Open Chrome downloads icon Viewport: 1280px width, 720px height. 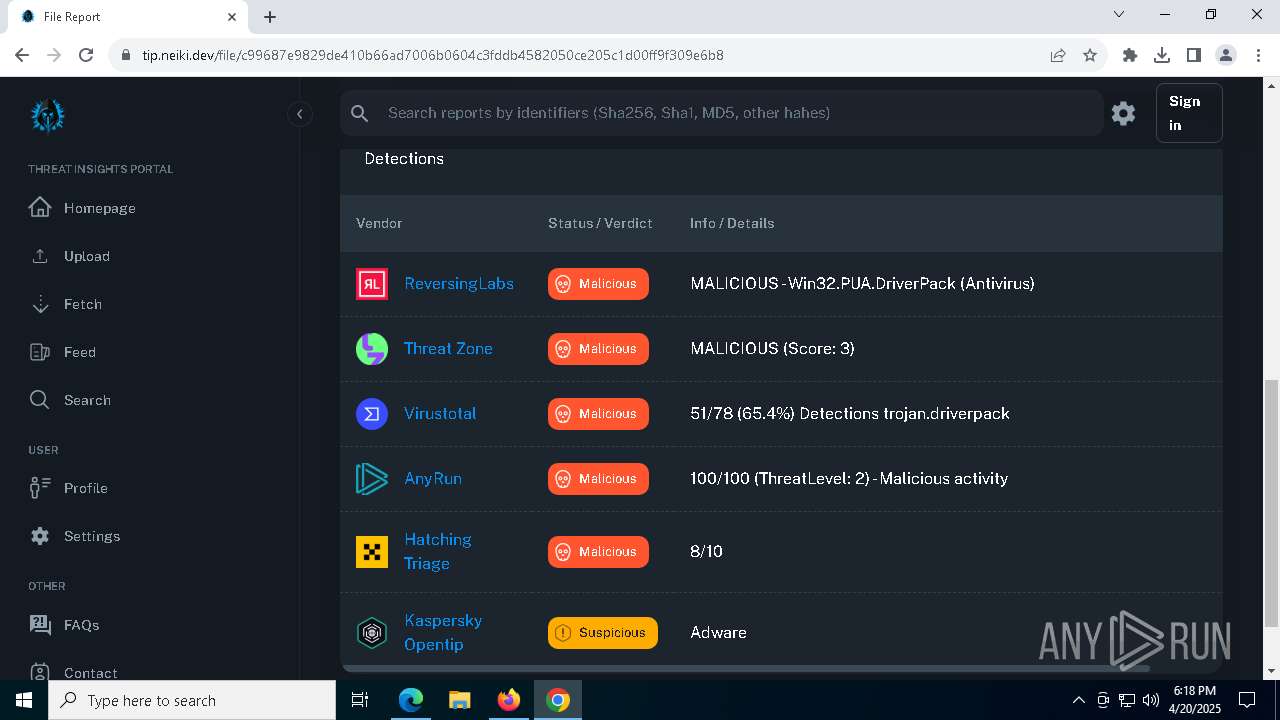tap(1162, 55)
